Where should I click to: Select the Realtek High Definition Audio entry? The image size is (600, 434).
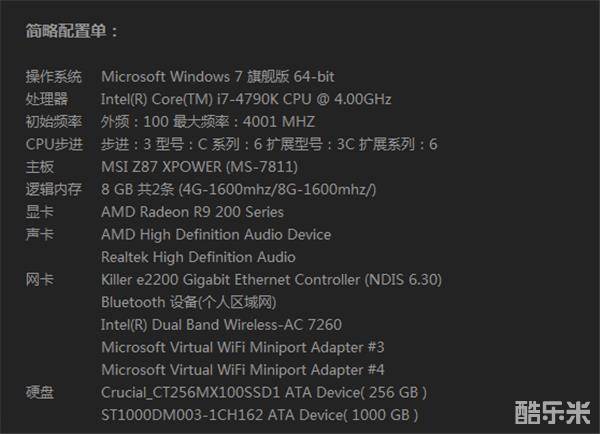[x=198, y=257]
